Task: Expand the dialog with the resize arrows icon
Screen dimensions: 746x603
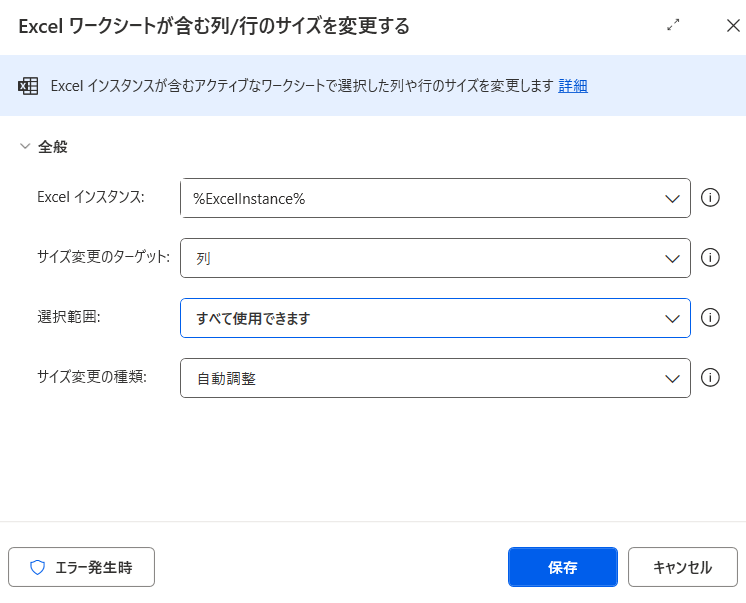Action: [x=673, y=26]
